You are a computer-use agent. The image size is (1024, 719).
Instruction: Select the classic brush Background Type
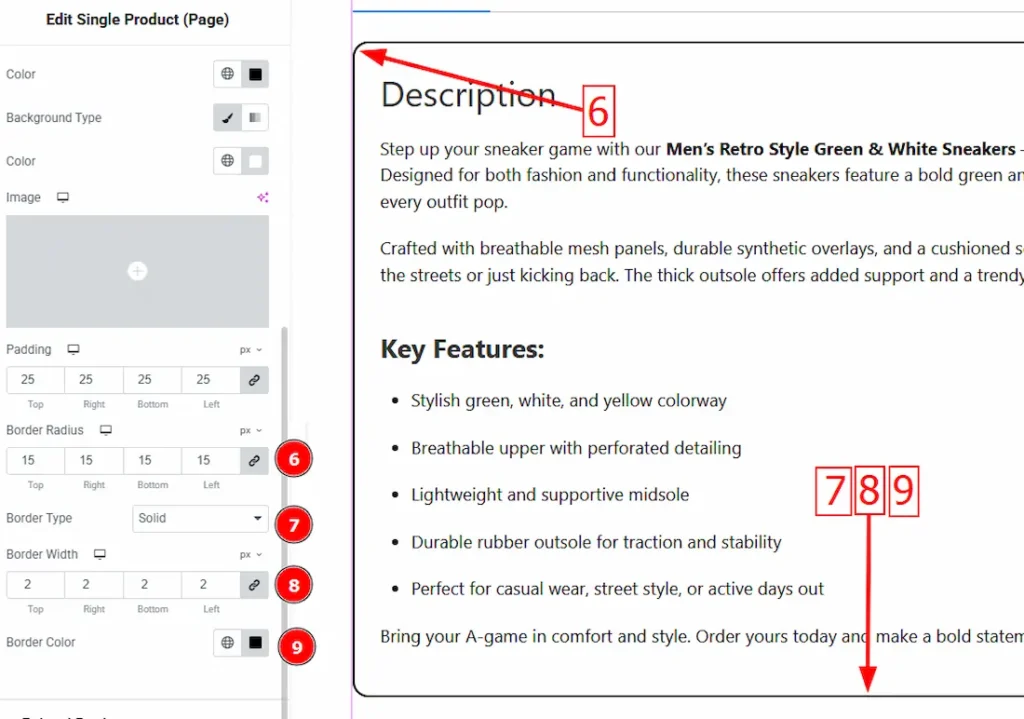pos(228,118)
